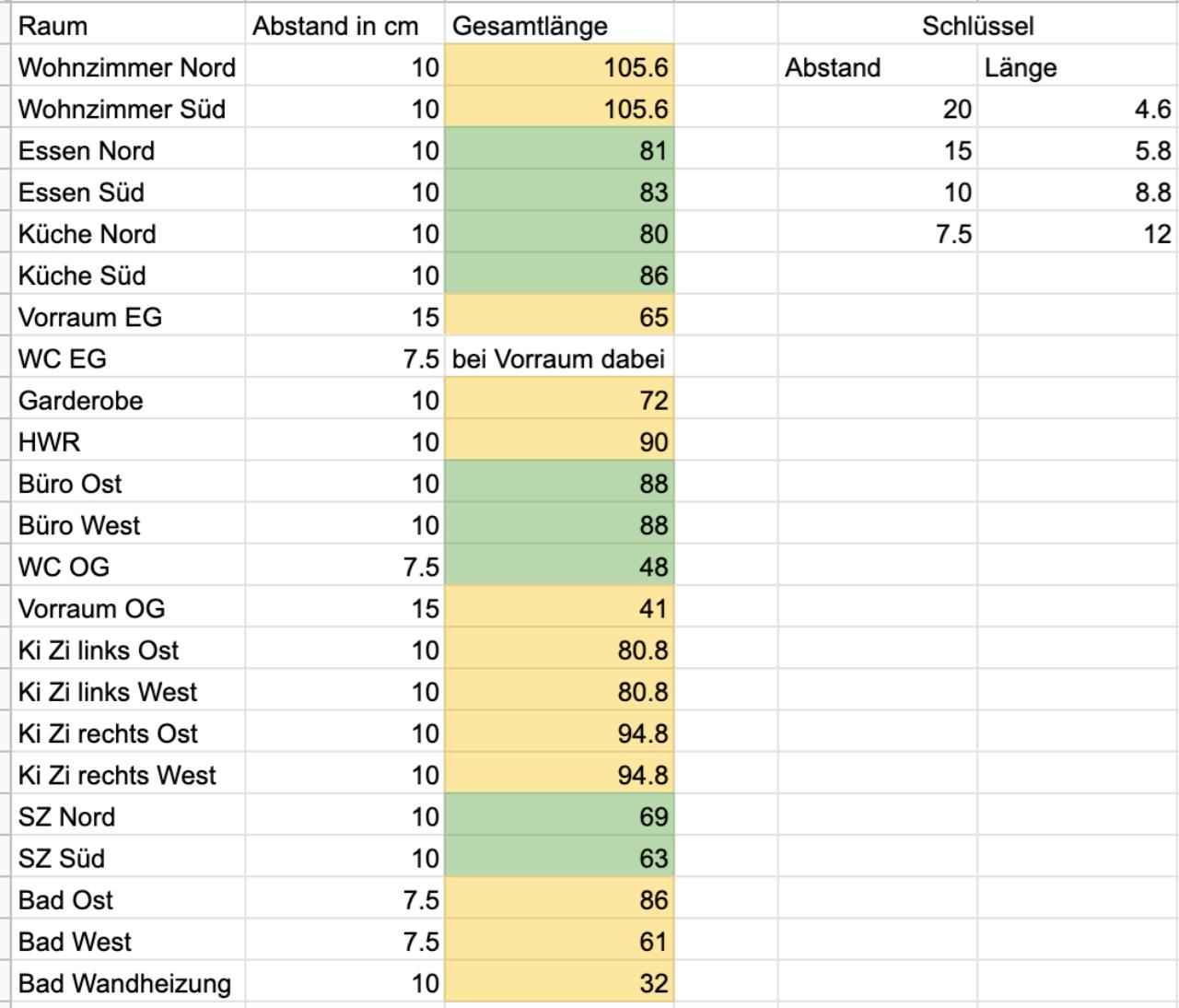Select the Gesamtlänge cell for SZ Nord
The image size is (1179, 1008).
[560, 816]
